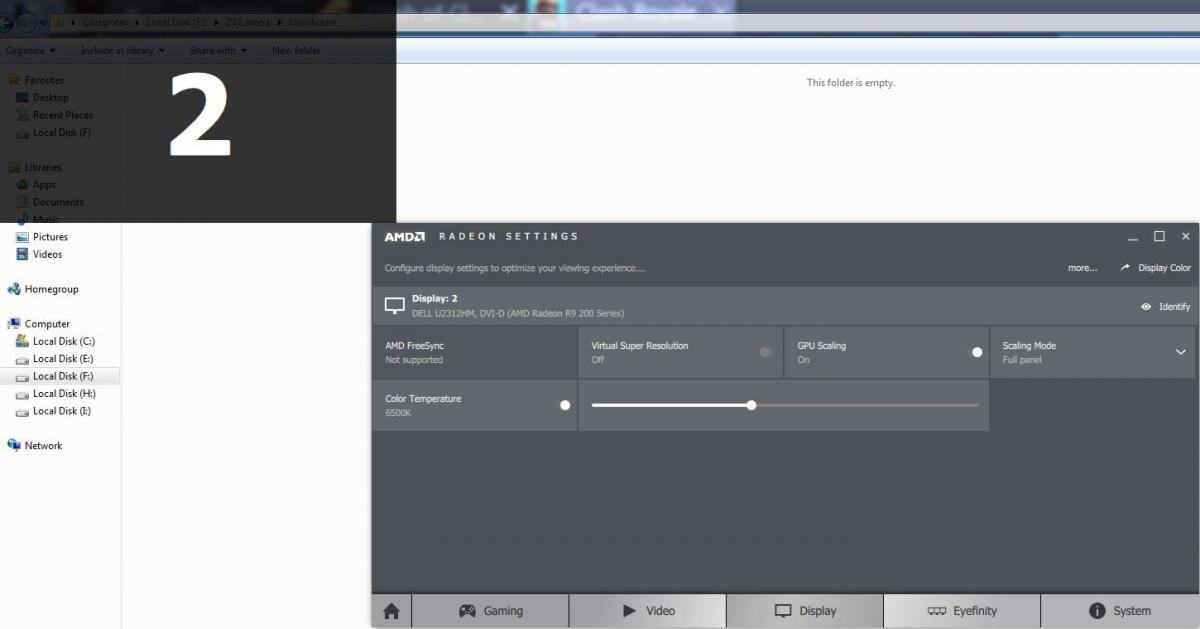Select Homegroup in navigation pane
This screenshot has height=629, width=1200.
pyautogui.click(x=51, y=289)
